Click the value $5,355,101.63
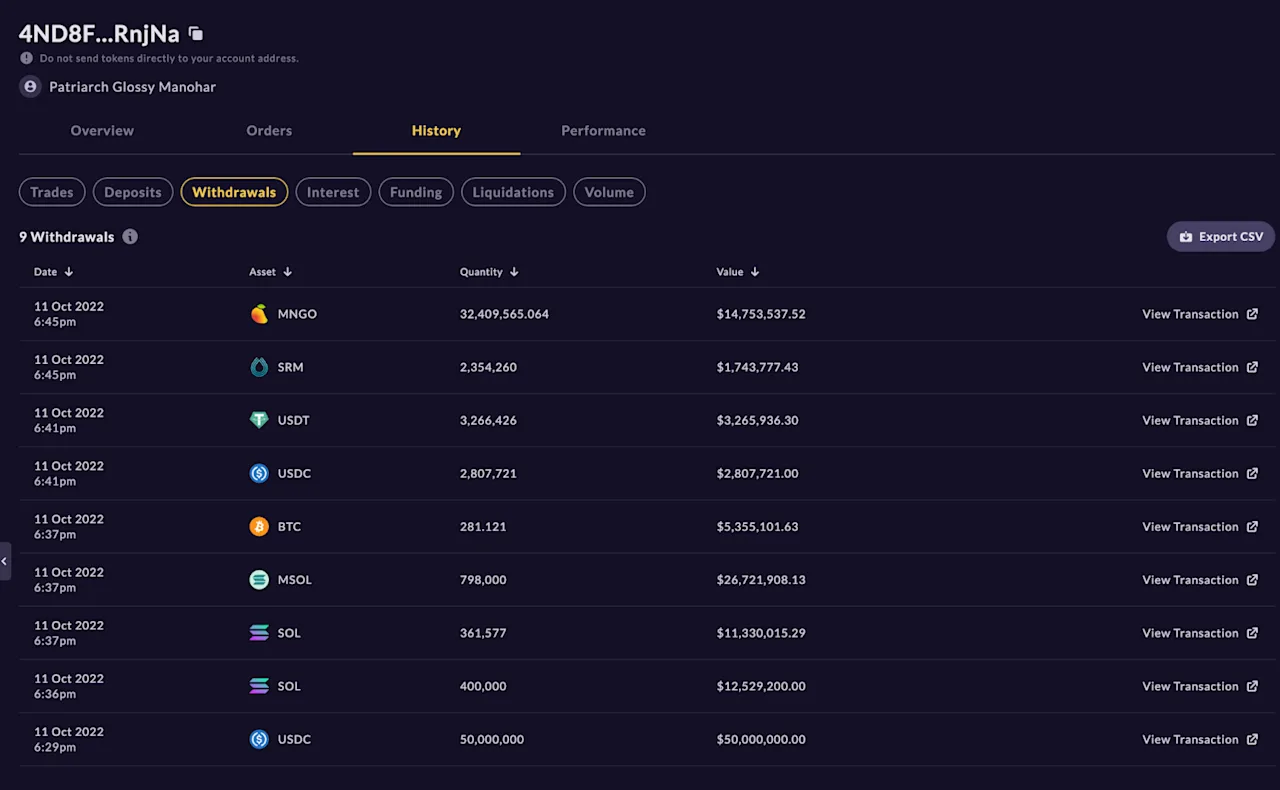1280x790 pixels. coord(757,526)
